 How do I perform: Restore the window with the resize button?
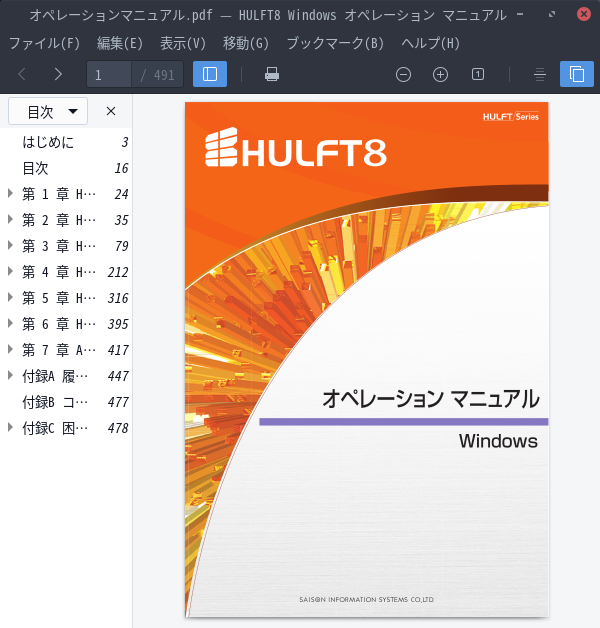552,14
